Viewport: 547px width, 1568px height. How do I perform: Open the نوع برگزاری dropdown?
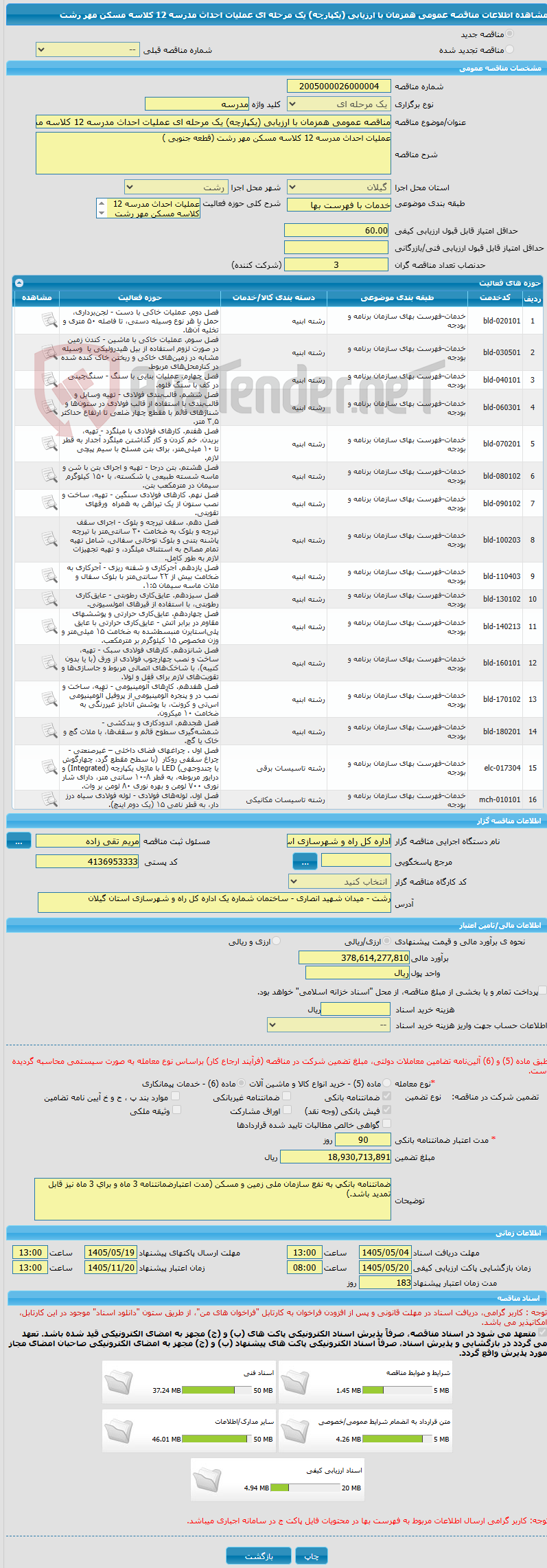pos(339,104)
